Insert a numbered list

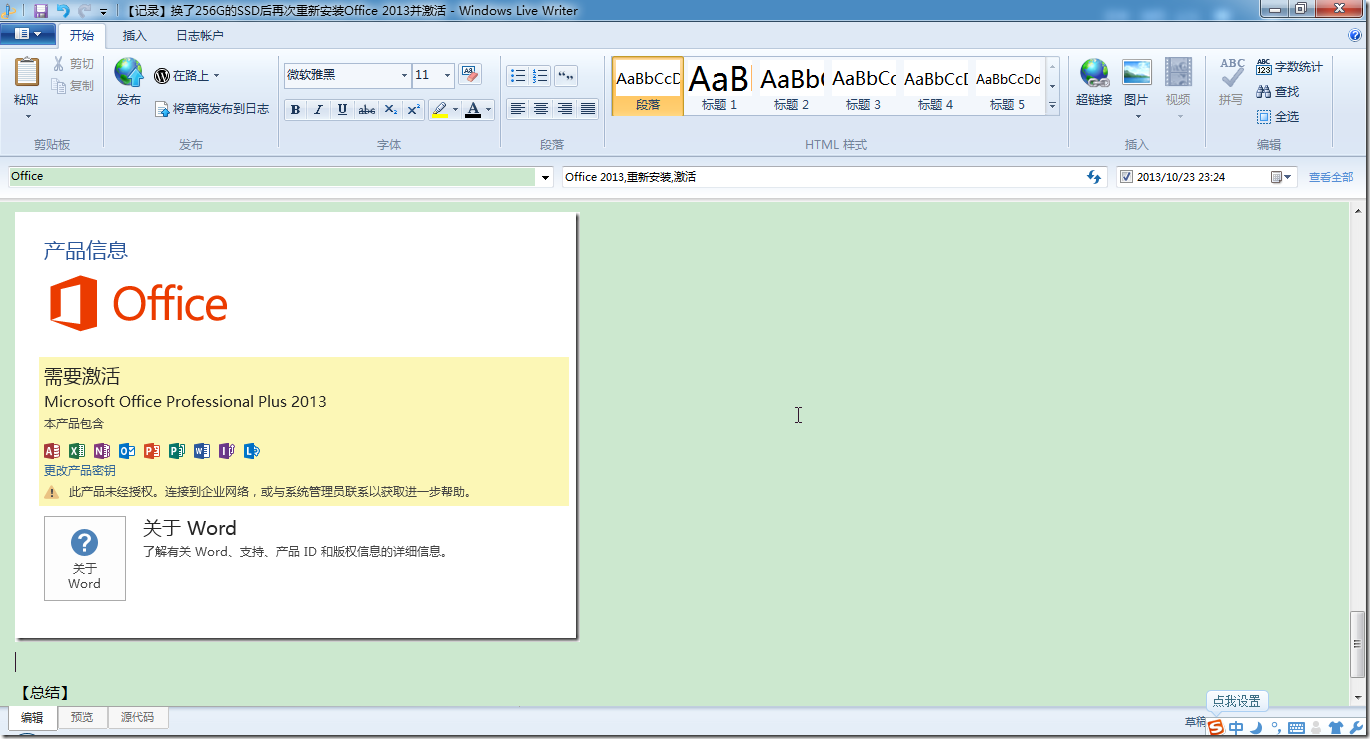pyautogui.click(x=540, y=76)
